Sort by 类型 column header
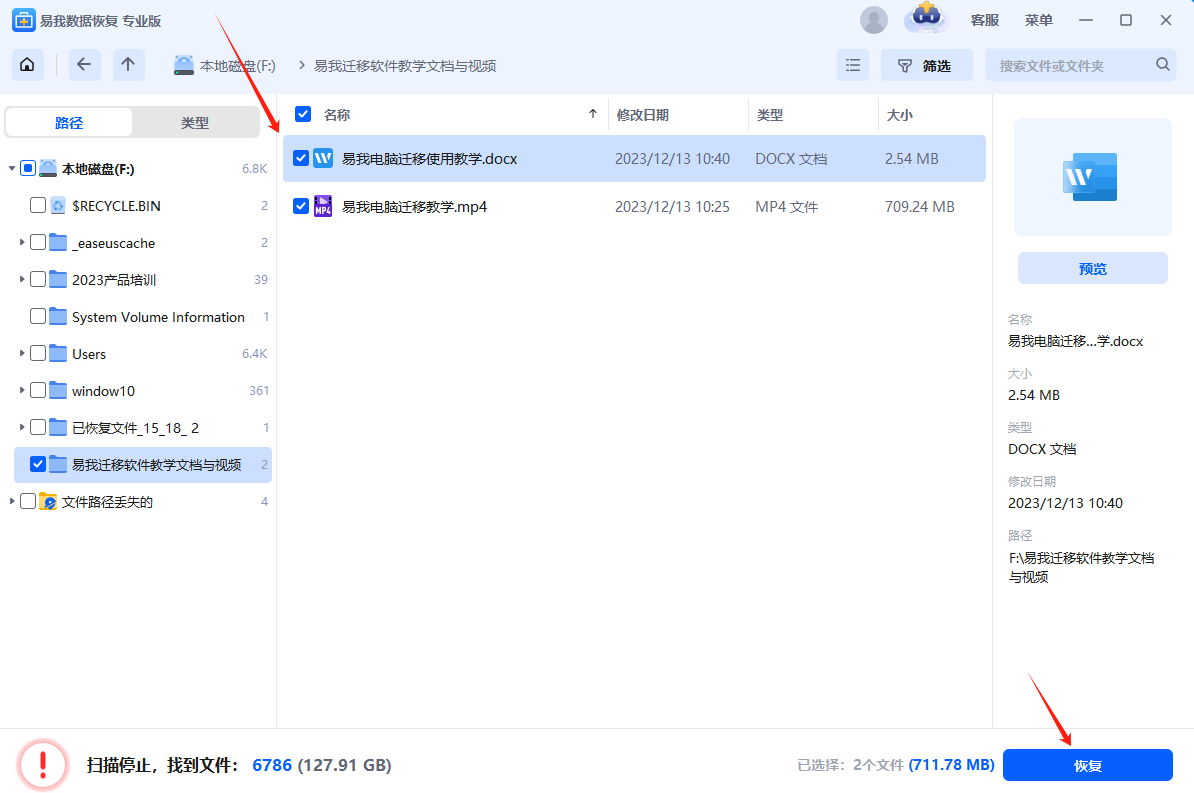1194x793 pixels. coord(770,115)
